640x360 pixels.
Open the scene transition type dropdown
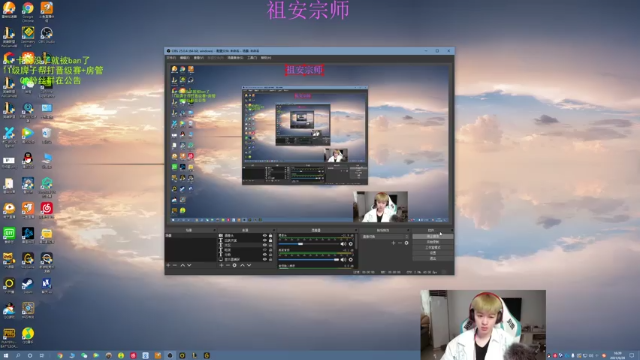tap(385, 236)
